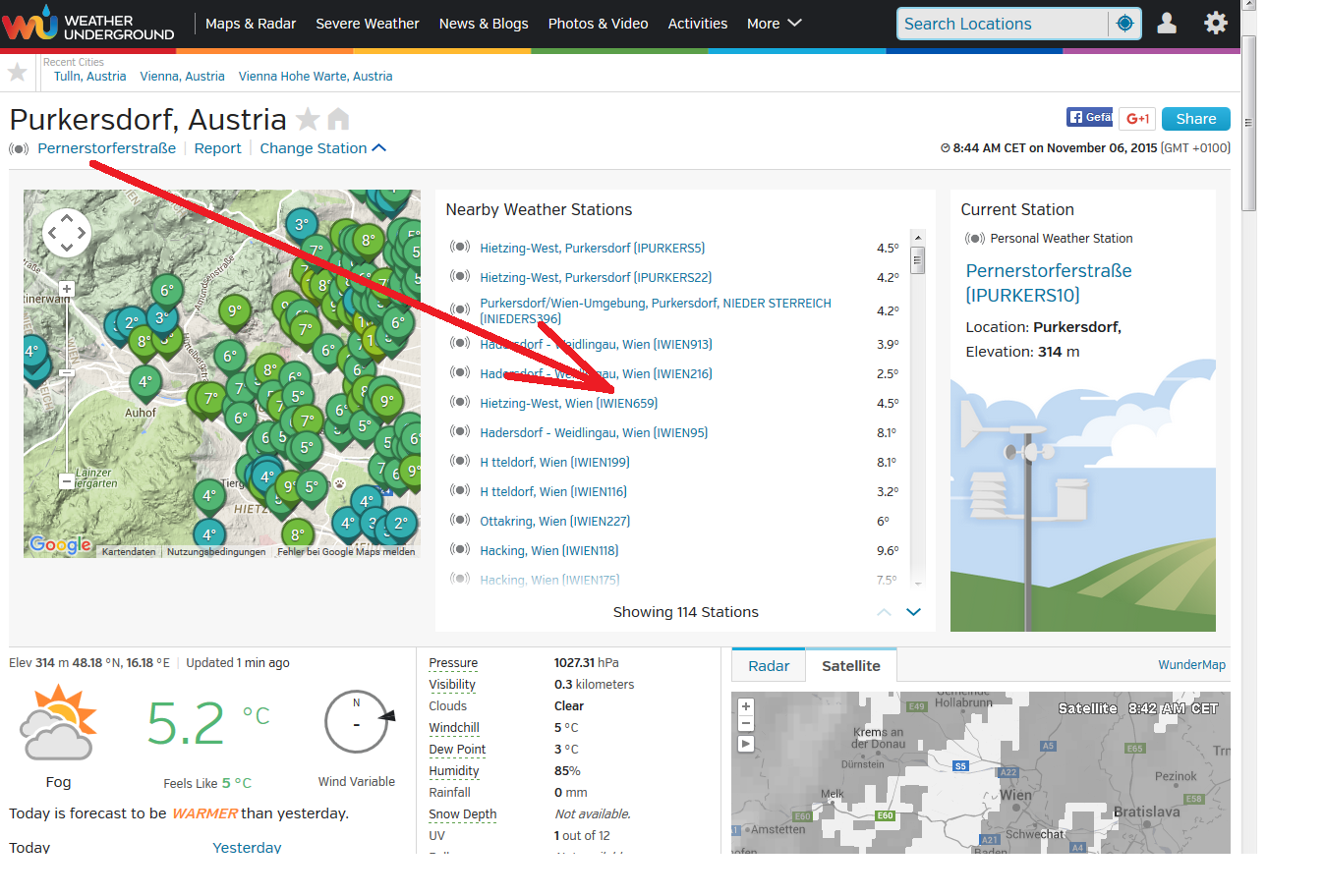The height and width of the screenshot is (896, 1324).
Task: Open the settings gear icon
Action: click(x=1216, y=24)
